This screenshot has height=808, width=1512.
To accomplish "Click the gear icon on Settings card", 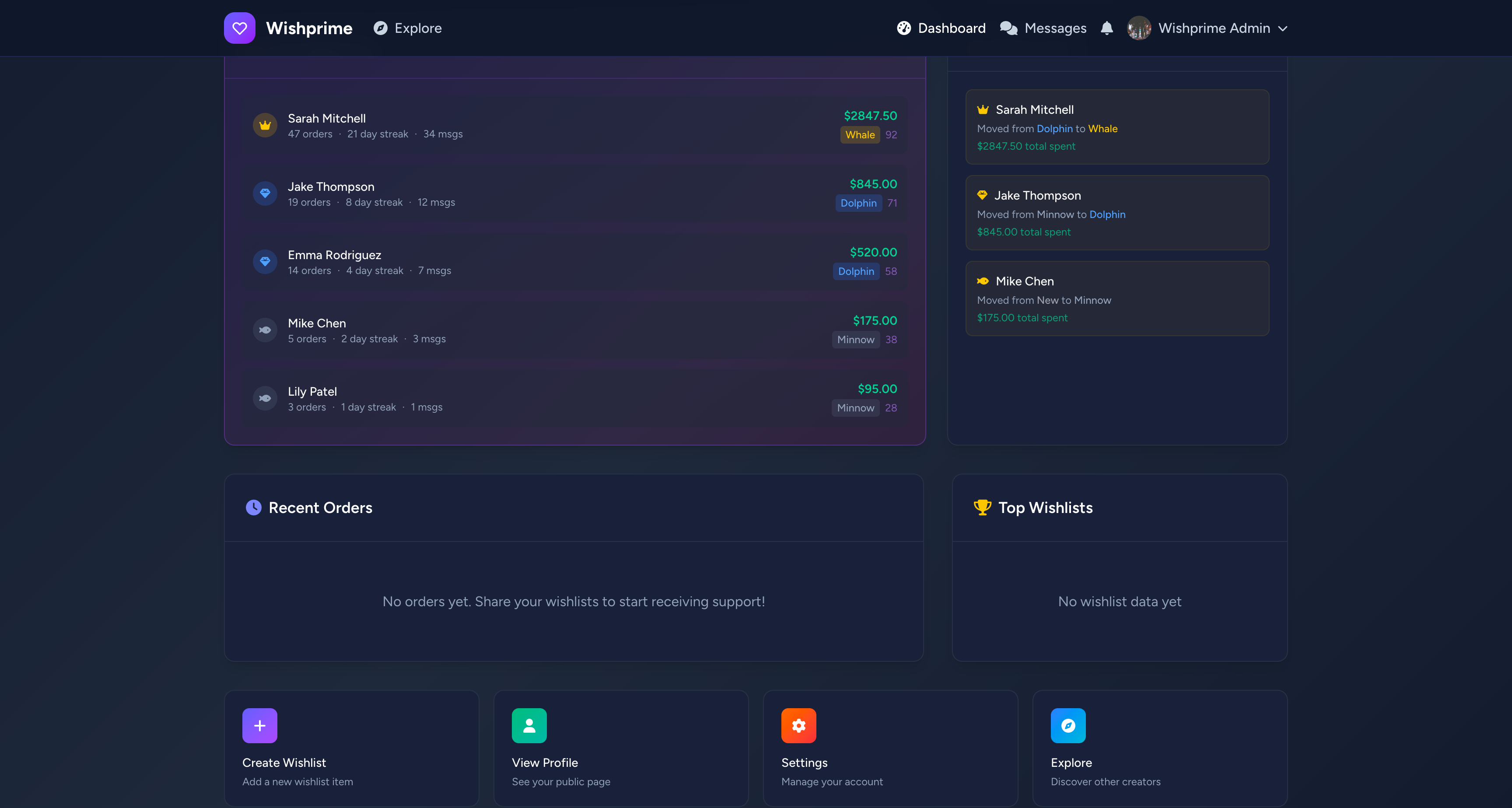I will pos(798,726).
